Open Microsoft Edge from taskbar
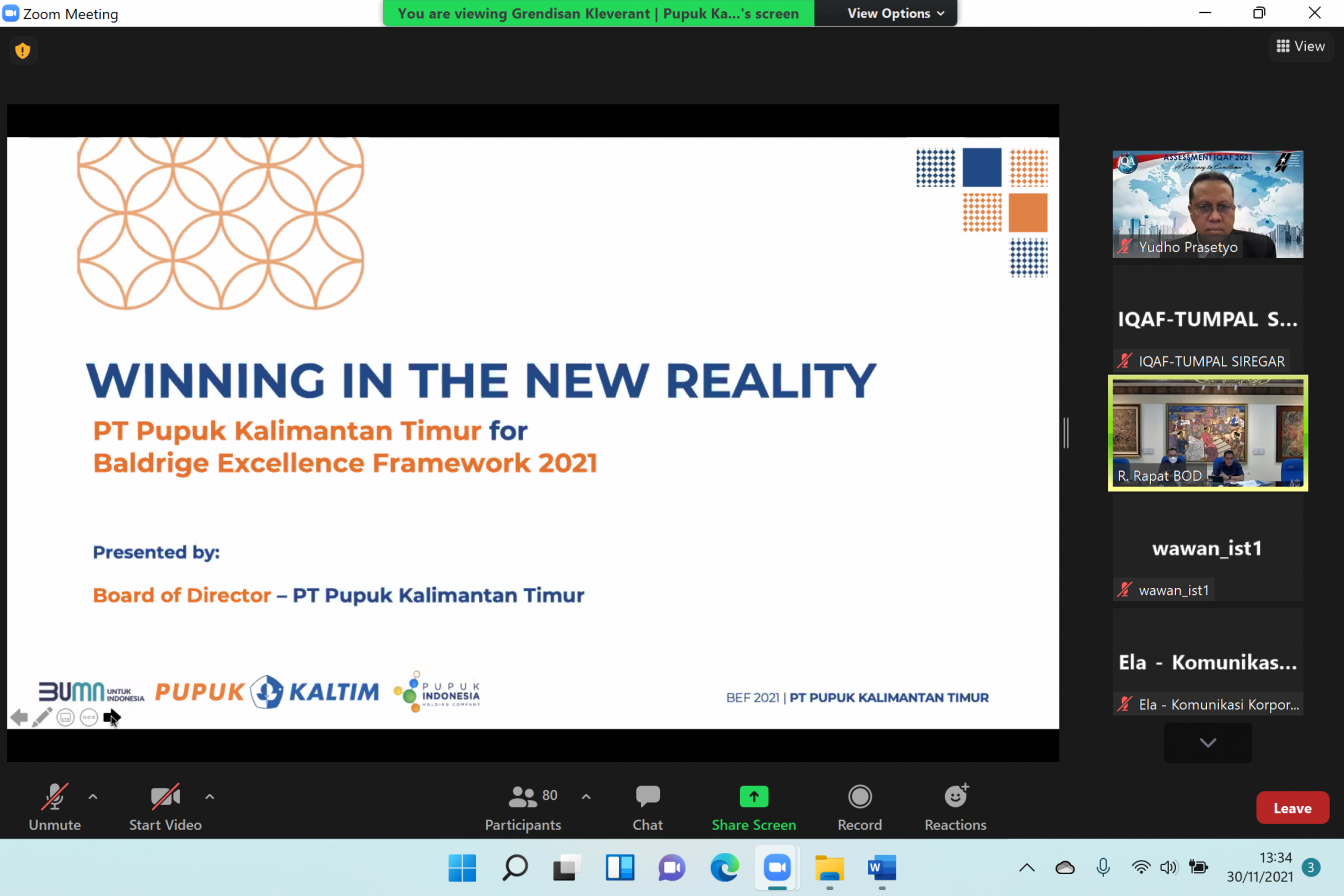Viewport: 1344px width, 896px height. pos(725,868)
